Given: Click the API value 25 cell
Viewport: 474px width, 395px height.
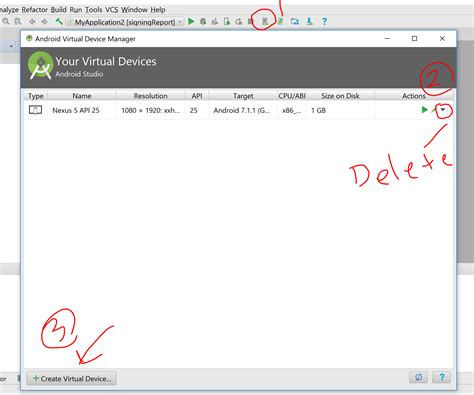Looking at the screenshot, I should click(194, 110).
